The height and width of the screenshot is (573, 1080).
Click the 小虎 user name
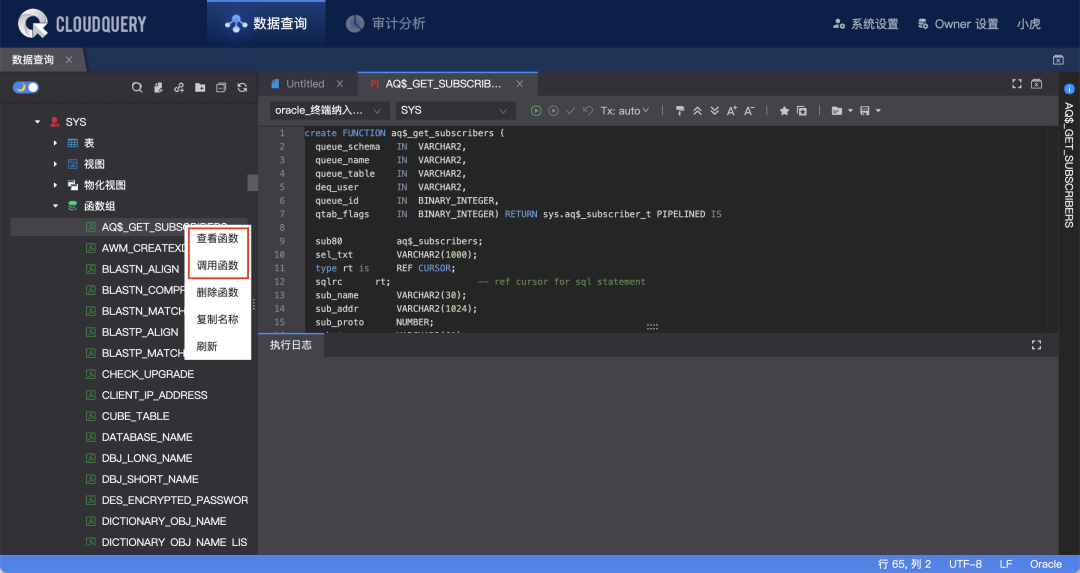[1028, 24]
